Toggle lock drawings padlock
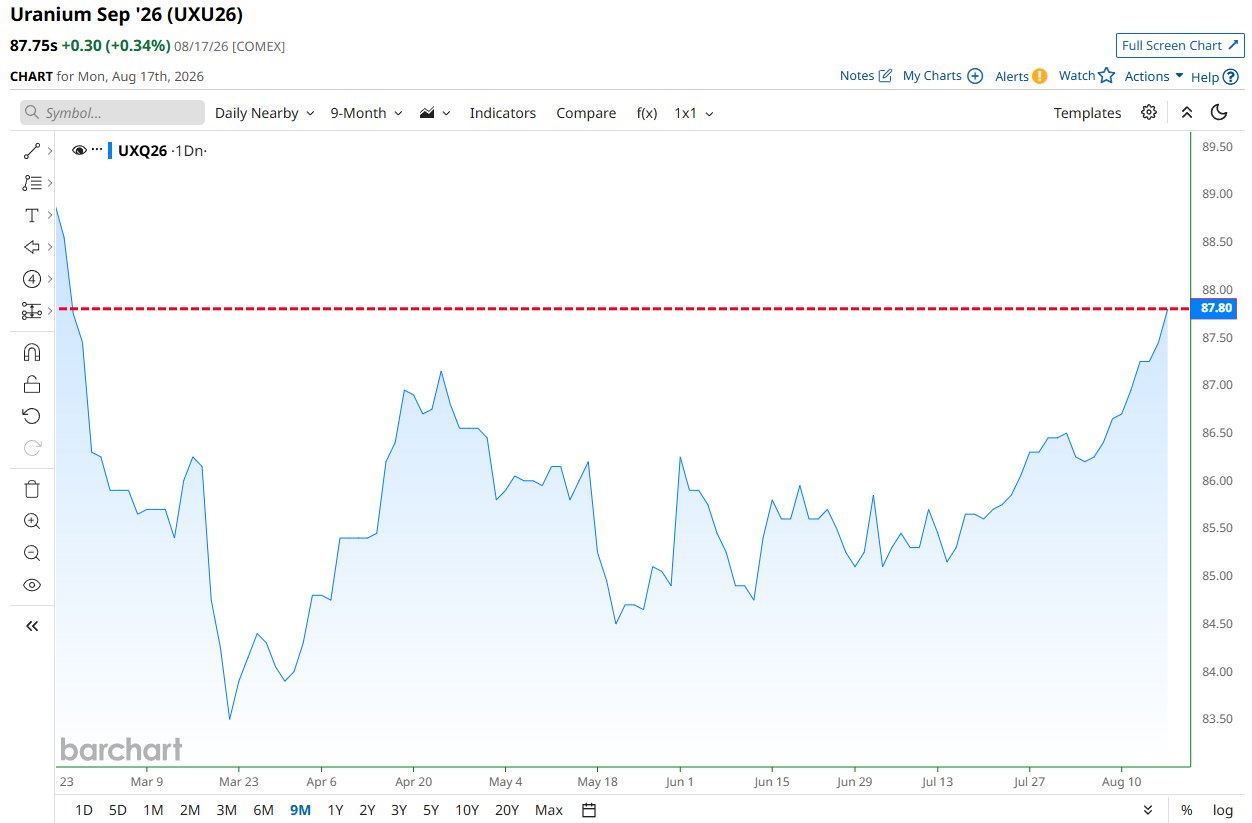This screenshot has width=1252, height=823. [31, 384]
